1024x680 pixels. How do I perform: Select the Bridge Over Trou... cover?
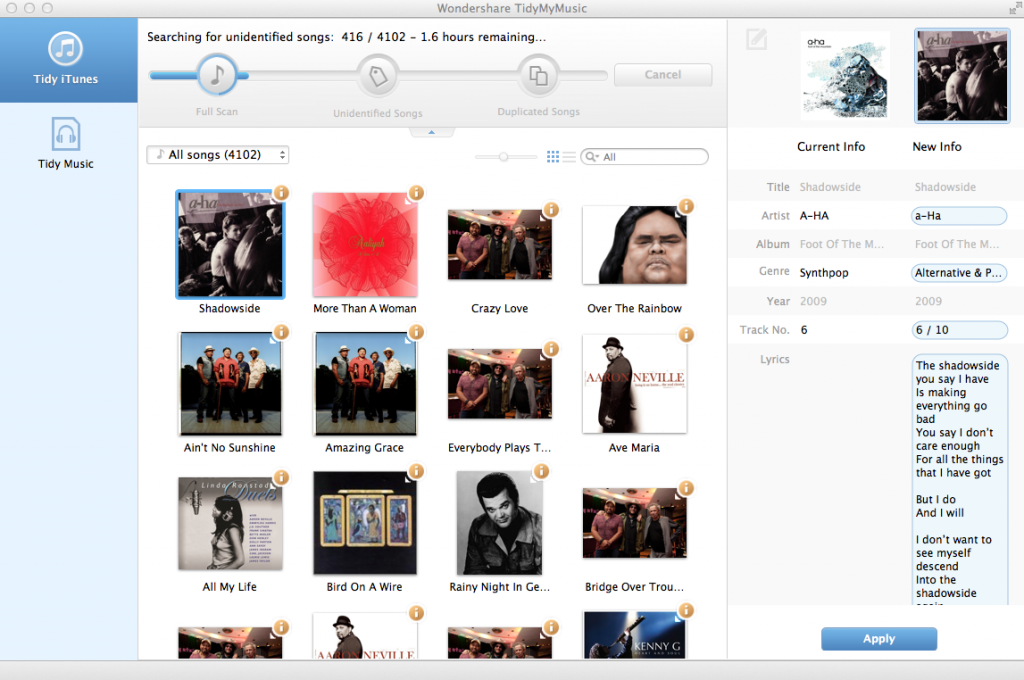[635, 523]
